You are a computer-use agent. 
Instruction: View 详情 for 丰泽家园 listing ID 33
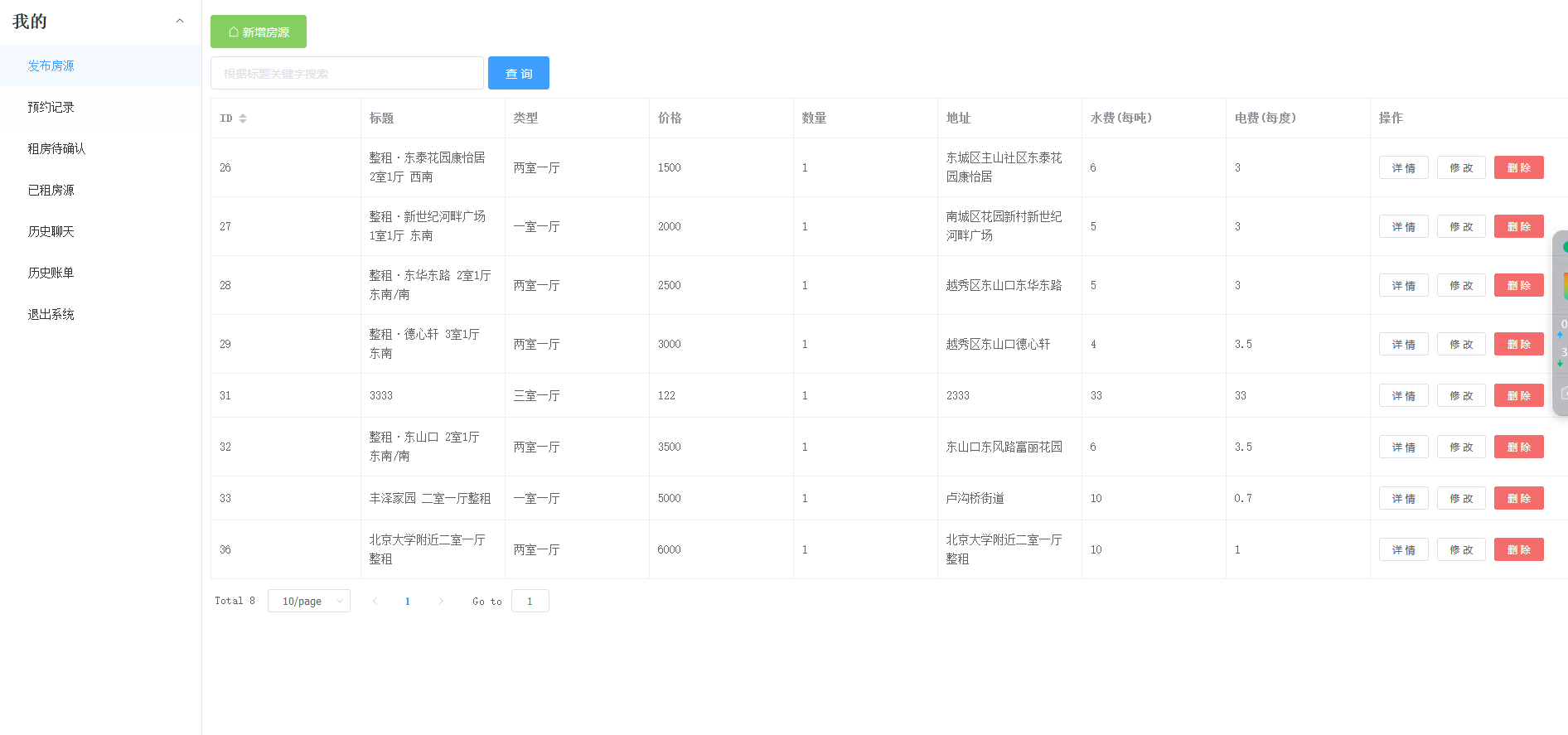tap(1404, 498)
